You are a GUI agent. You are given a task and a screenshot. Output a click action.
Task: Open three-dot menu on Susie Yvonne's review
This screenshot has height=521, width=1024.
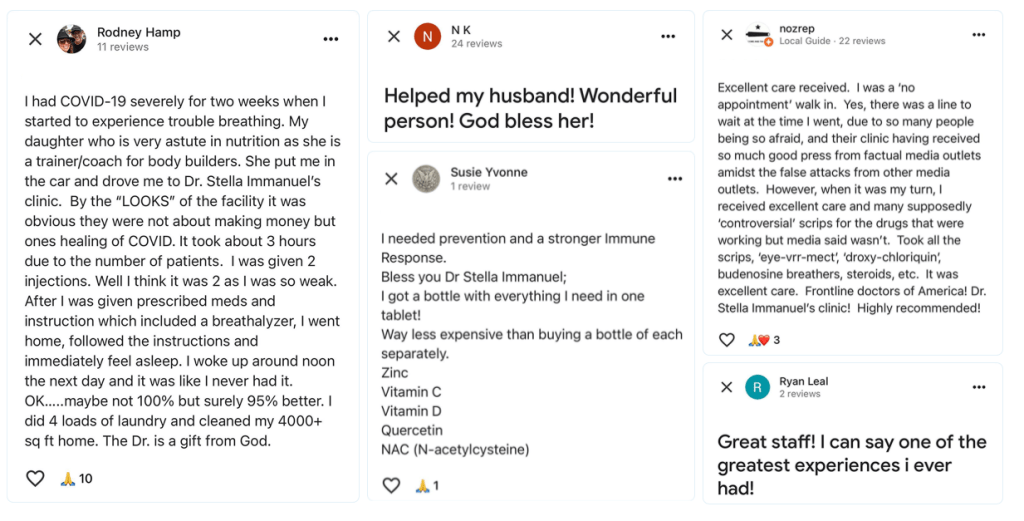(x=675, y=179)
